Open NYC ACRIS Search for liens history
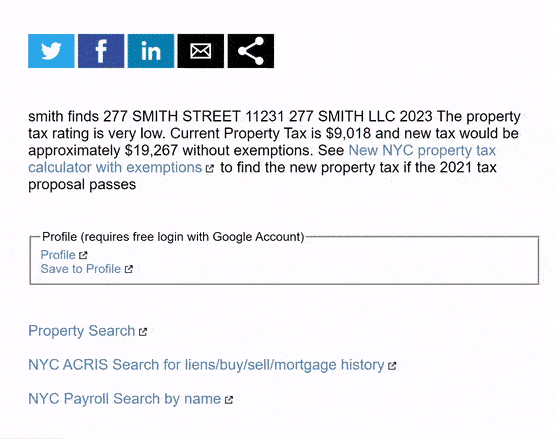Viewport: 554px width, 439px height. [x=206, y=365]
